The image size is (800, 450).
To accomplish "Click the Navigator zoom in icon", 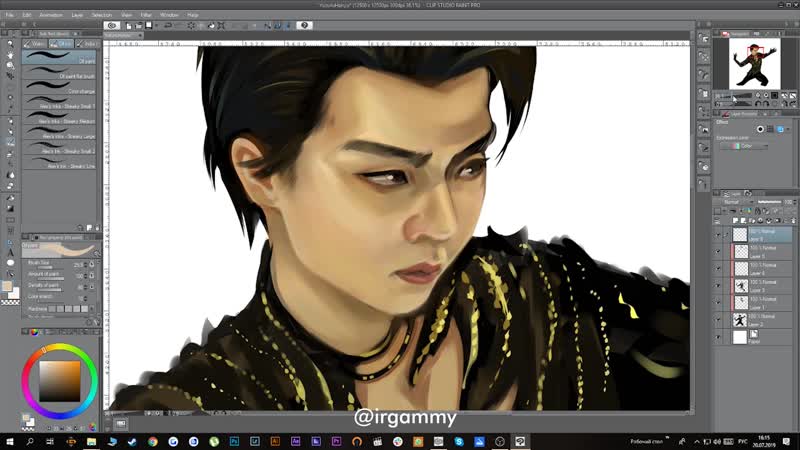I will coord(766,95).
